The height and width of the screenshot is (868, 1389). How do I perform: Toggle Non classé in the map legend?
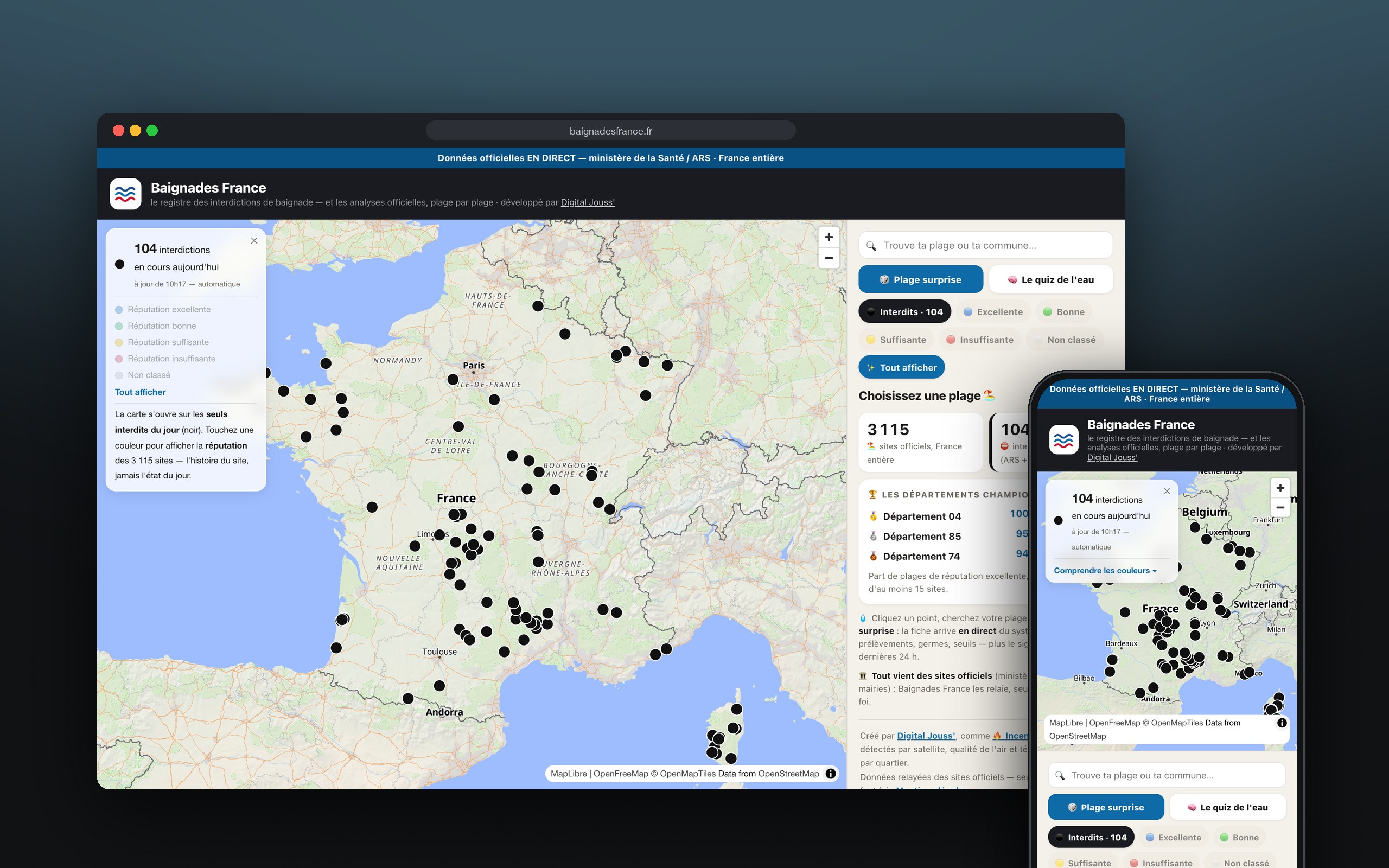pyautogui.click(x=142, y=375)
